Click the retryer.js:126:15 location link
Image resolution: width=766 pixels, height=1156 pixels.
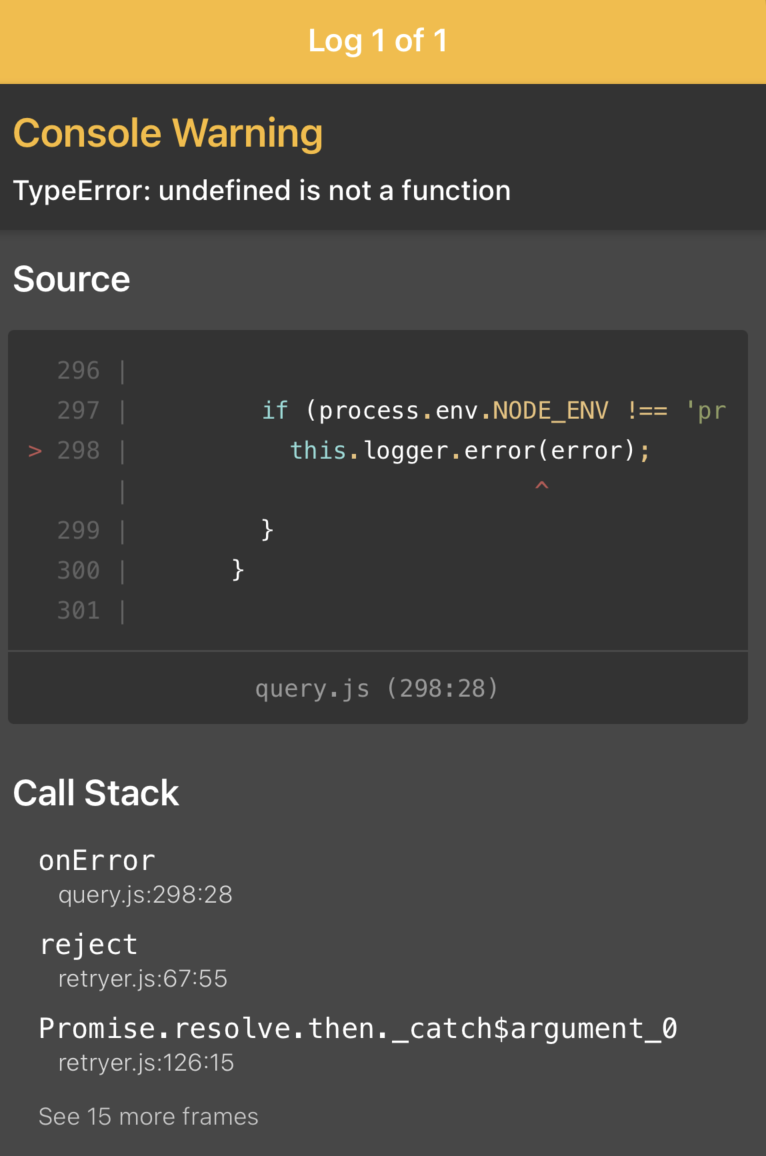pos(143,1062)
